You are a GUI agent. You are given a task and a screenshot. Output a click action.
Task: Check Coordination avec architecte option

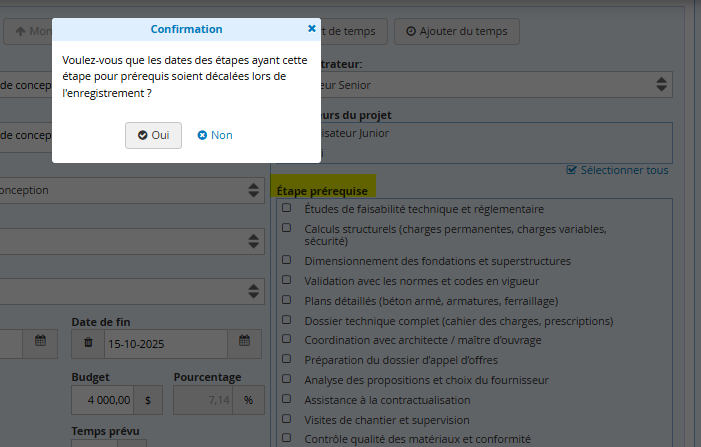pyautogui.click(x=287, y=339)
